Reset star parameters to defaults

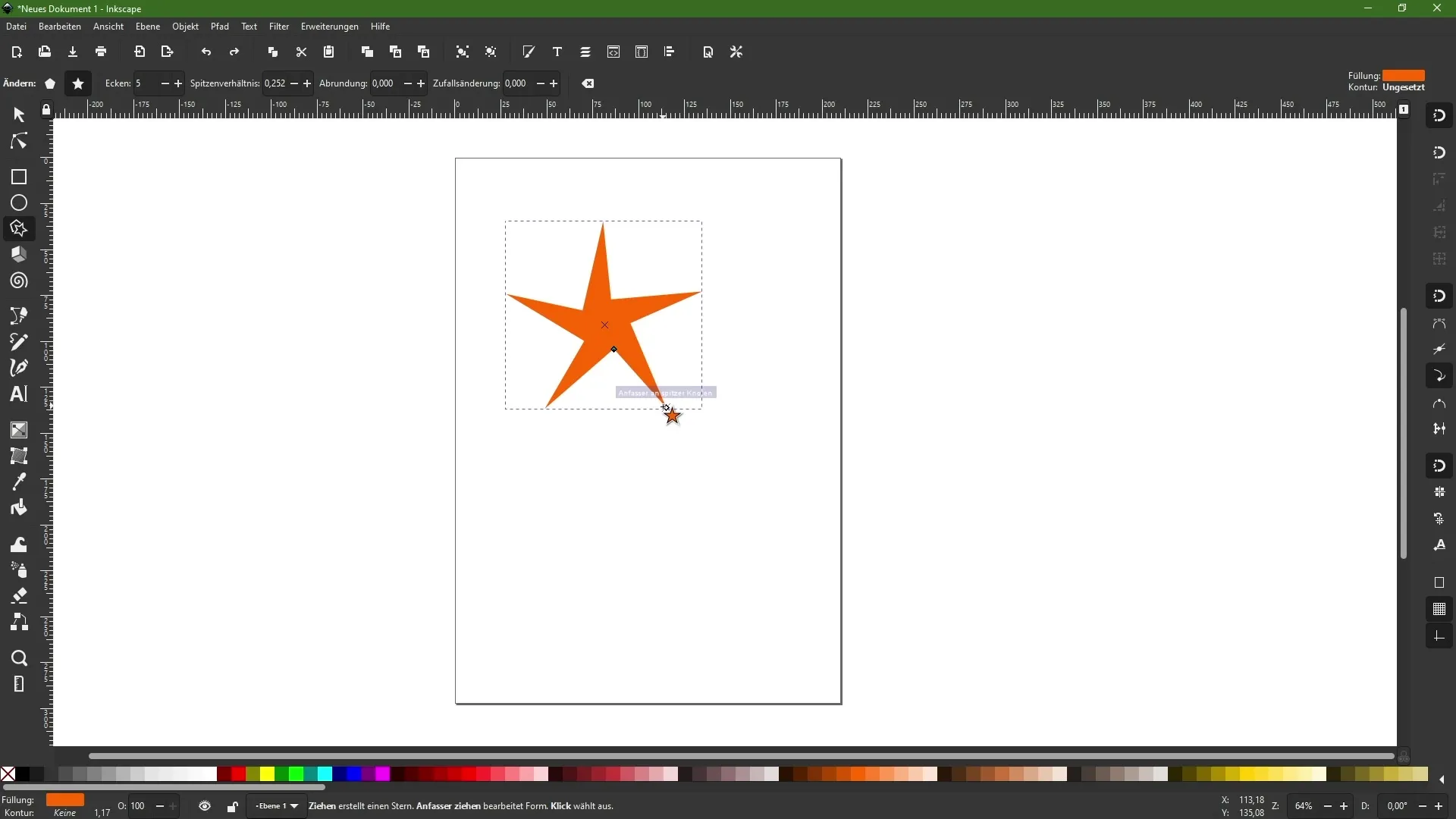(x=589, y=83)
